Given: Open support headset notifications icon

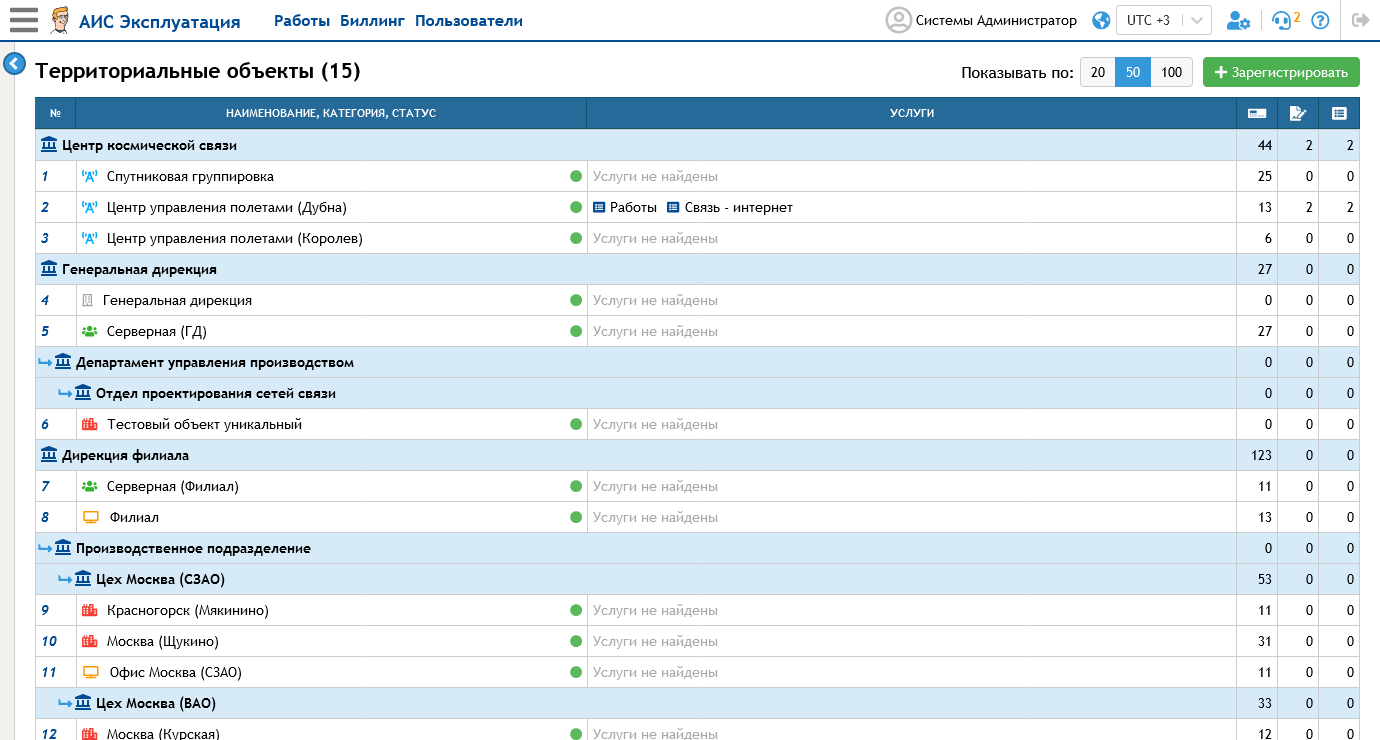Looking at the screenshot, I should tap(1282, 20).
